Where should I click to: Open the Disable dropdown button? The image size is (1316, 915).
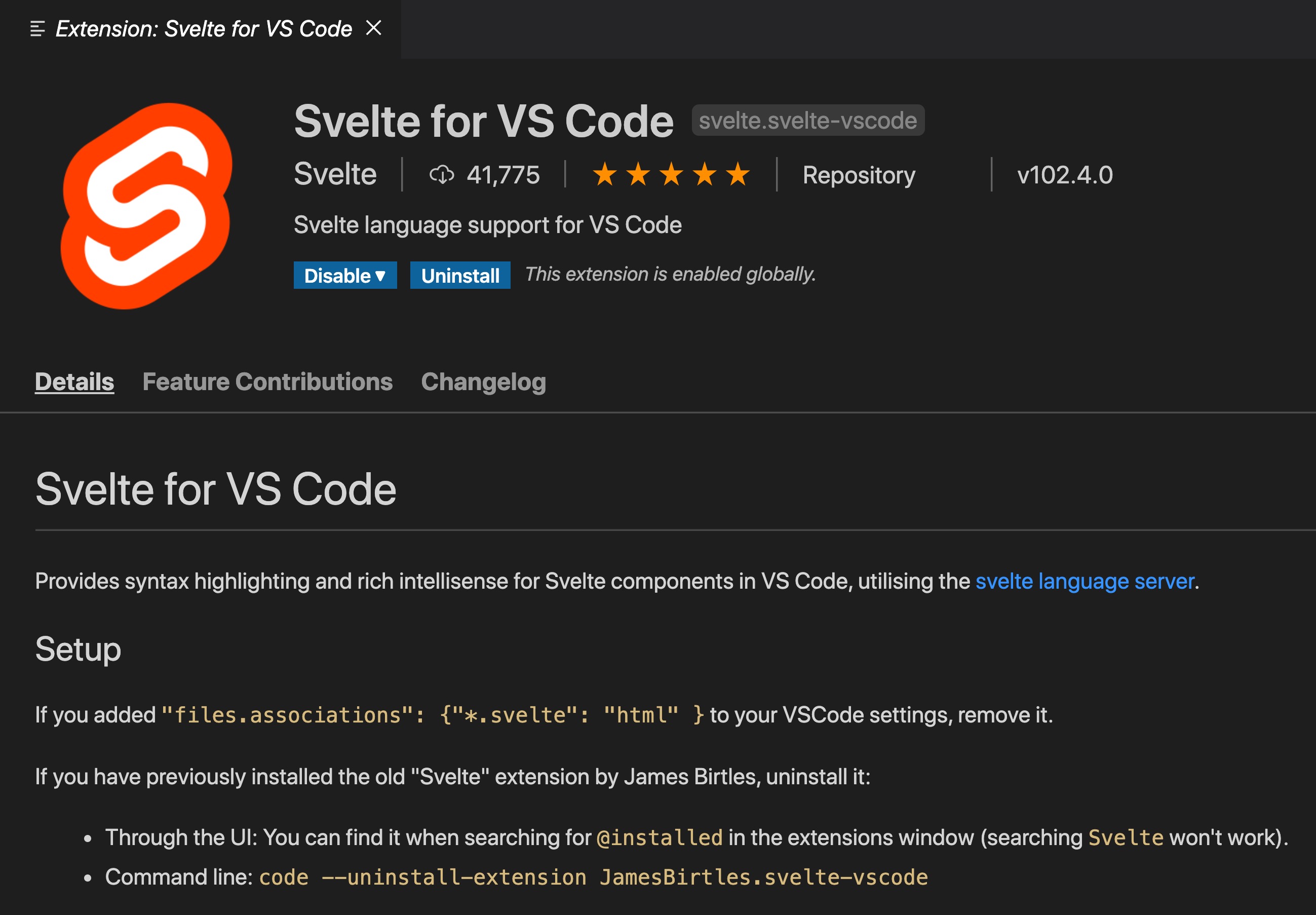(x=344, y=276)
